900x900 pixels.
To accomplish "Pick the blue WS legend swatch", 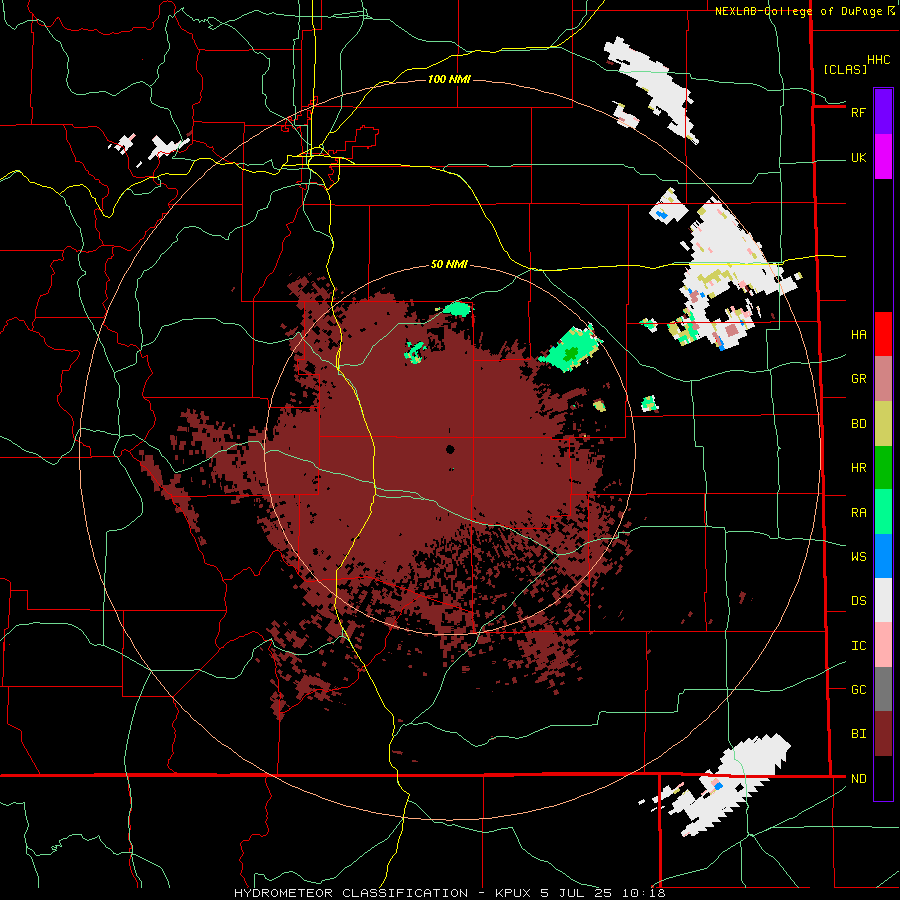I will [x=883, y=556].
